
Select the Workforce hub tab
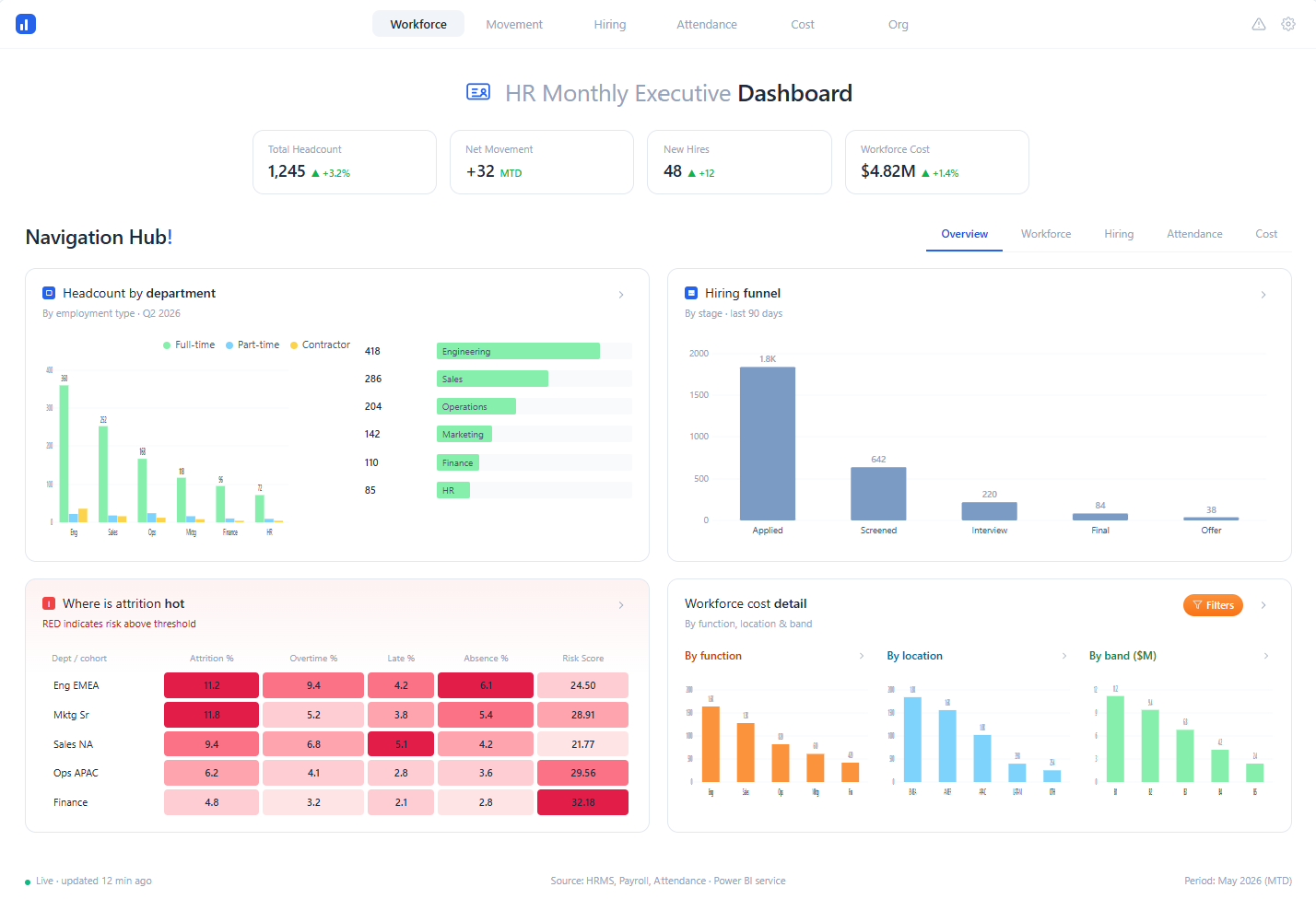[1046, 234]
